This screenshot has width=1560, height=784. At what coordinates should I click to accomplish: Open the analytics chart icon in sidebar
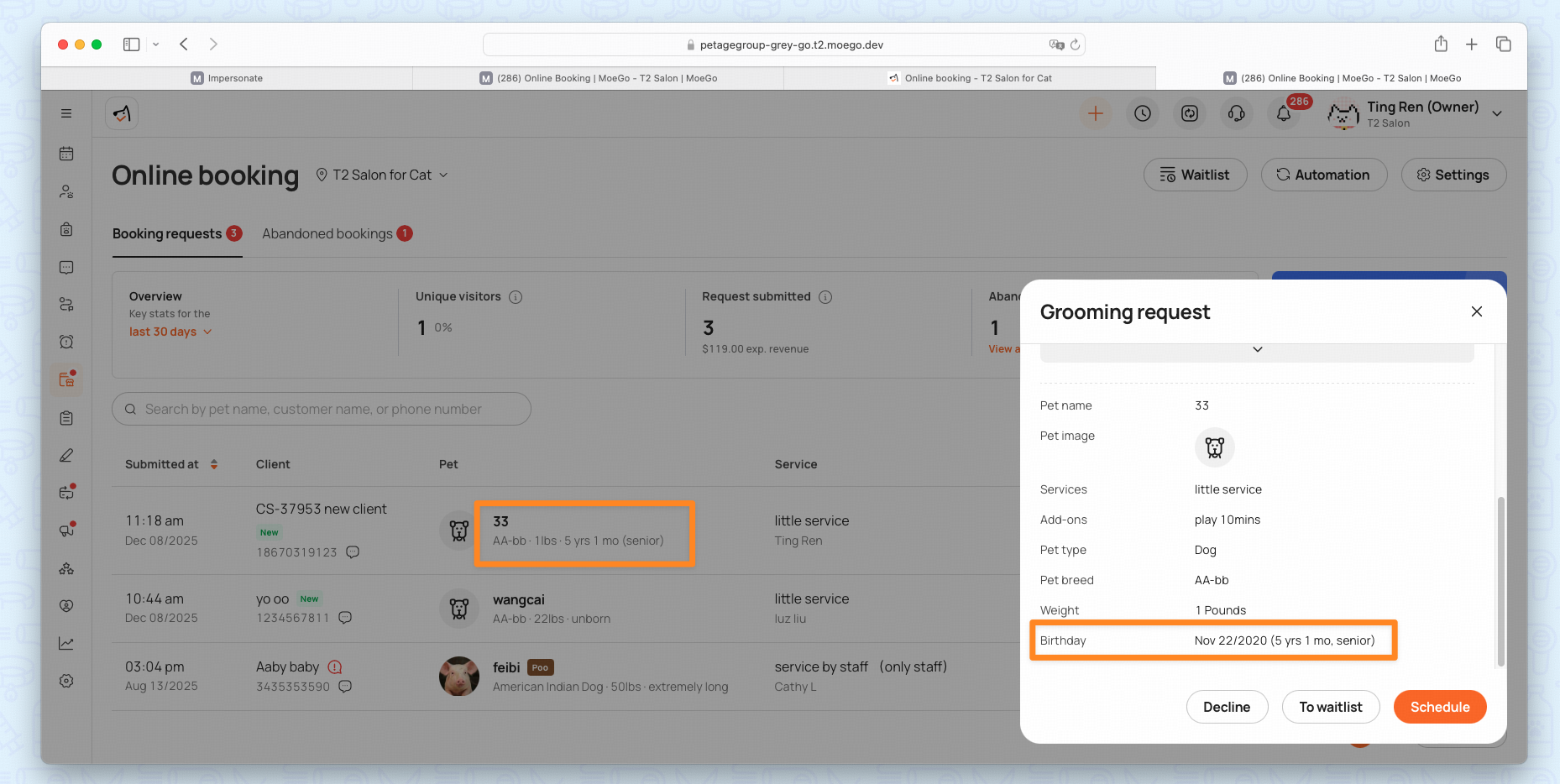coord(66,643)
